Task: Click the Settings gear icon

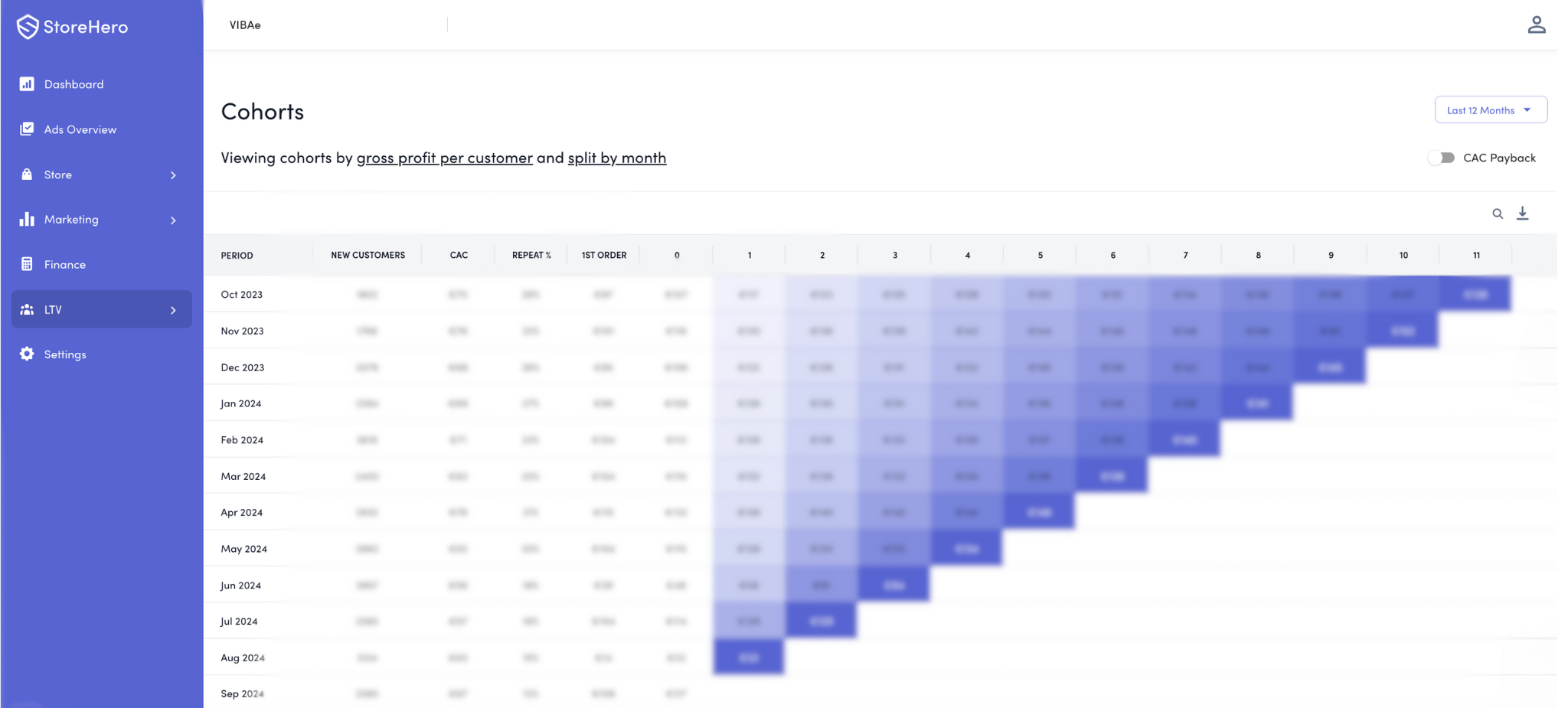Action: pyautogui.click(x=27, y=354)
